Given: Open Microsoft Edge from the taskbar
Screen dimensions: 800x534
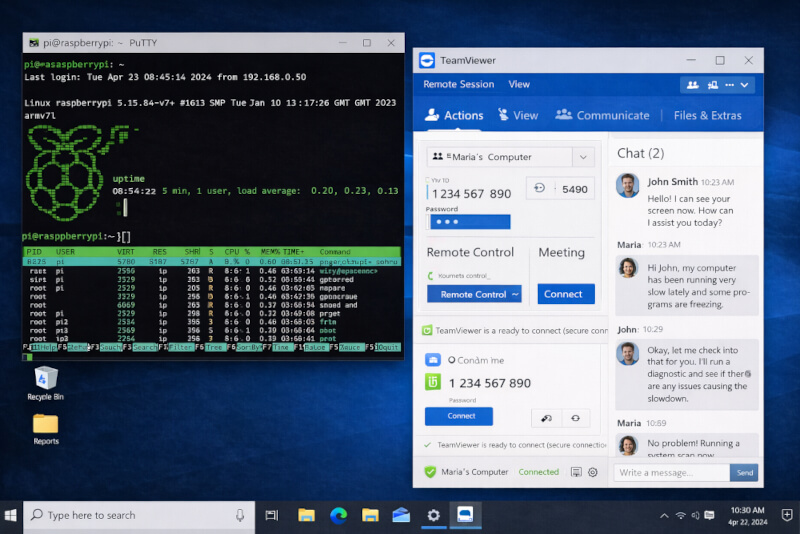Looking at the screenshot, I should click(338, 516).
